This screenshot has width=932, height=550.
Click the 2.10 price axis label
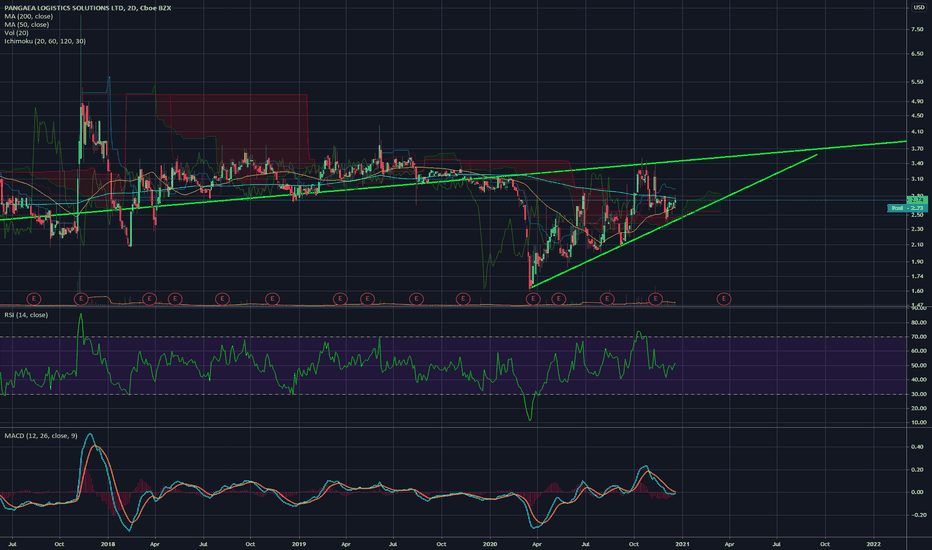pyautogui.click(x=917, y=245)
